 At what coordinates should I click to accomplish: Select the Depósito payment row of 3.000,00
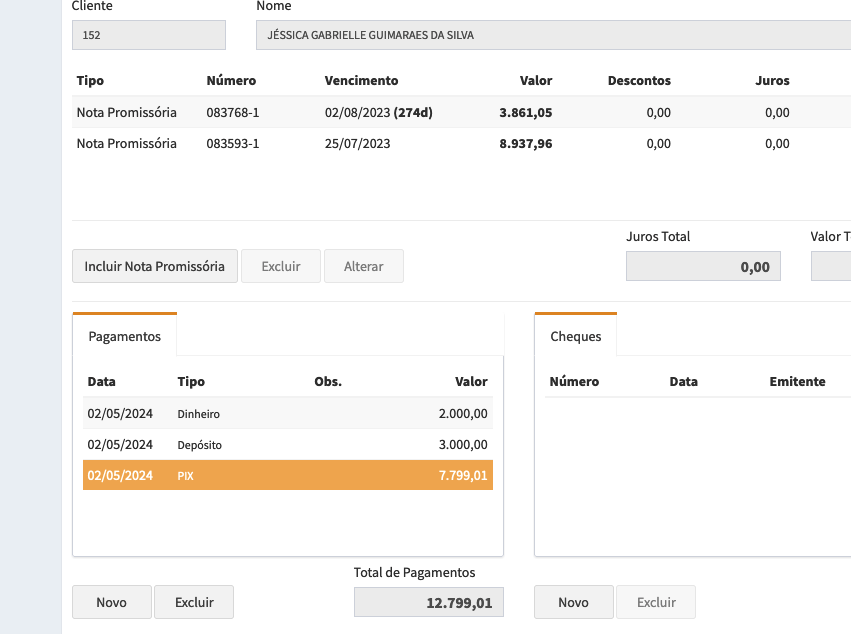(287, 444)
